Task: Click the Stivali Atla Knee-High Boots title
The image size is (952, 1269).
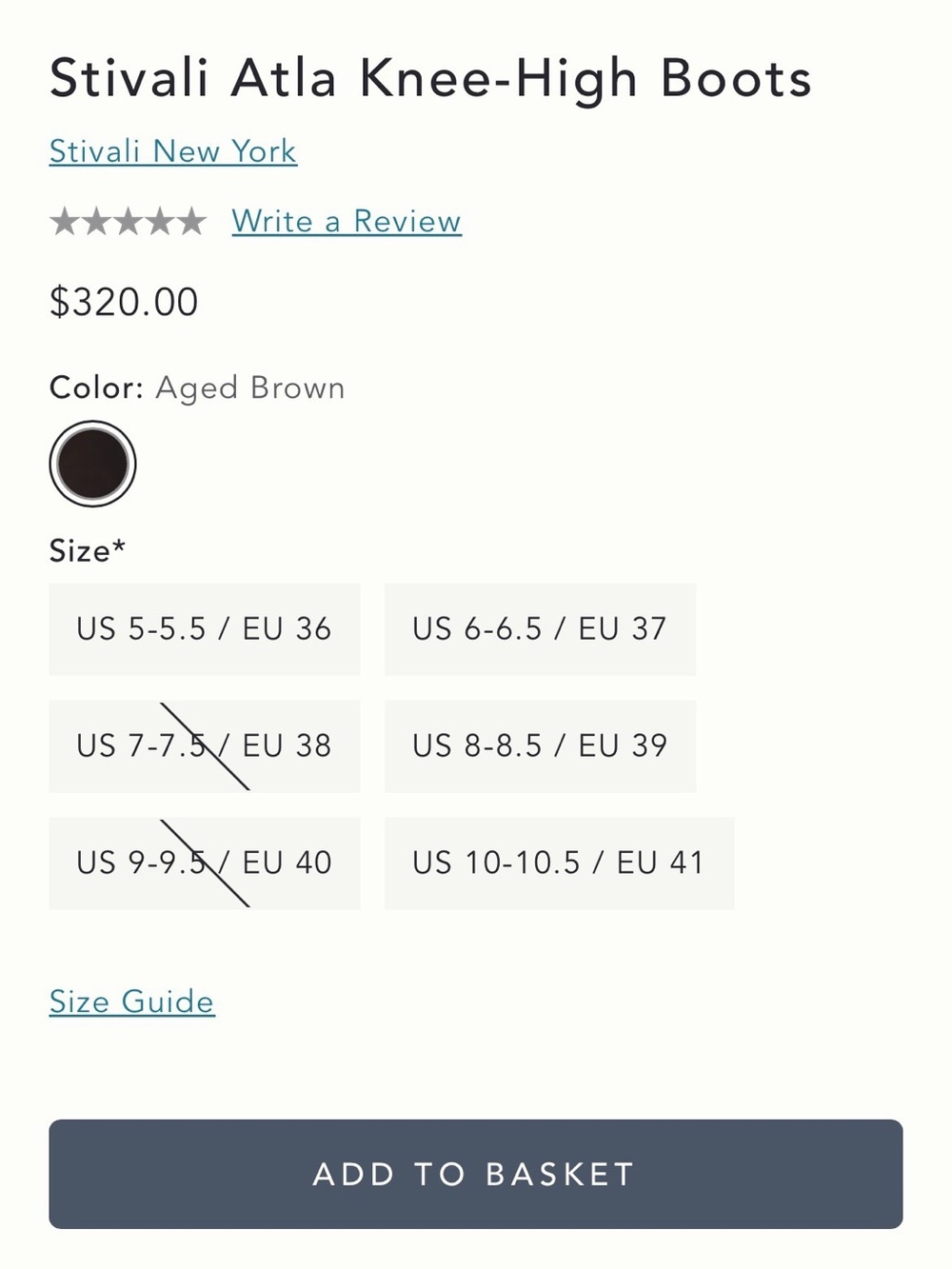Action: 430,80
